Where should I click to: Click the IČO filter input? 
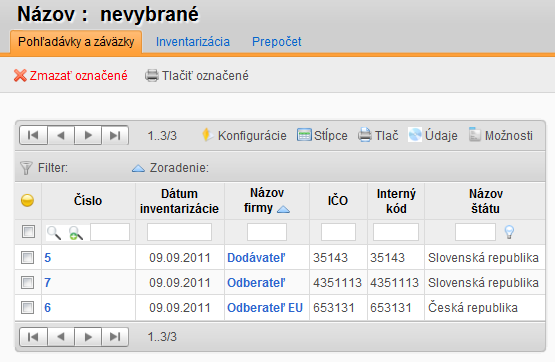(338, 232)
